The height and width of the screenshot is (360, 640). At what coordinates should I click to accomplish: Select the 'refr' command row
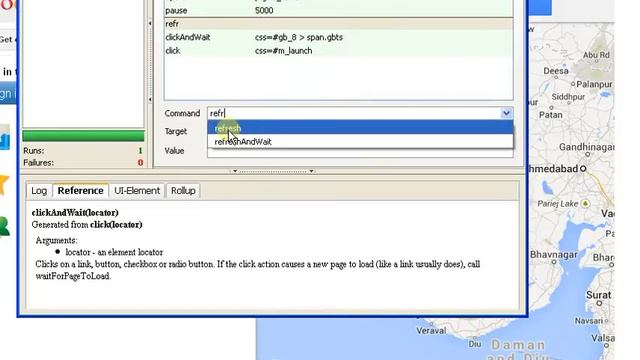338,24
